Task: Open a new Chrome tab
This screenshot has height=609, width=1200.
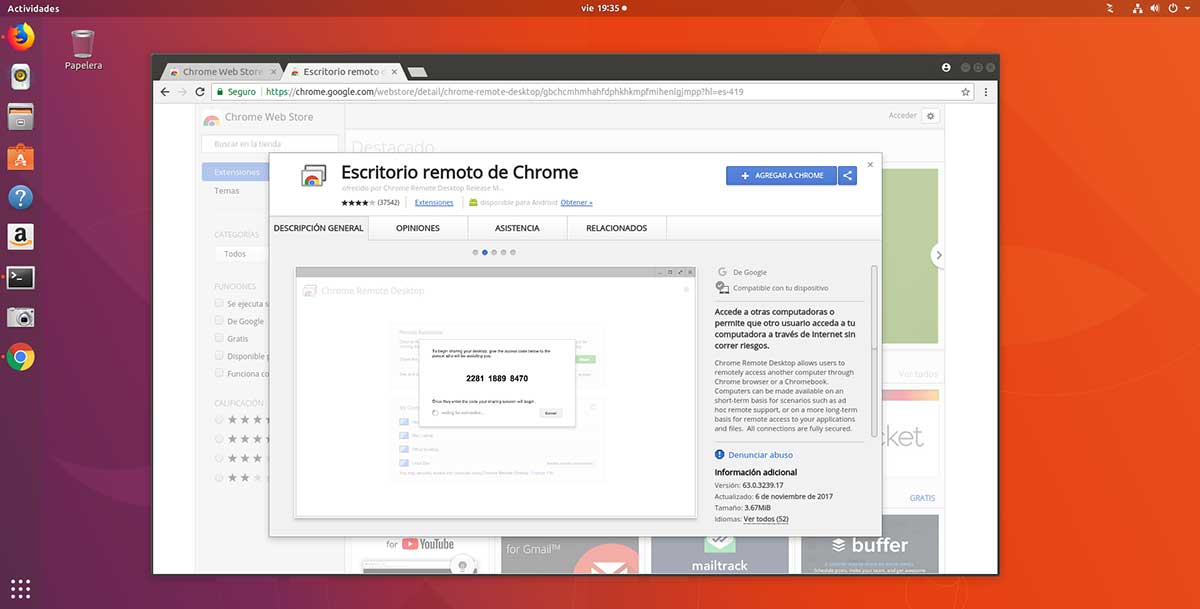Action: click(x=418, y=72)
